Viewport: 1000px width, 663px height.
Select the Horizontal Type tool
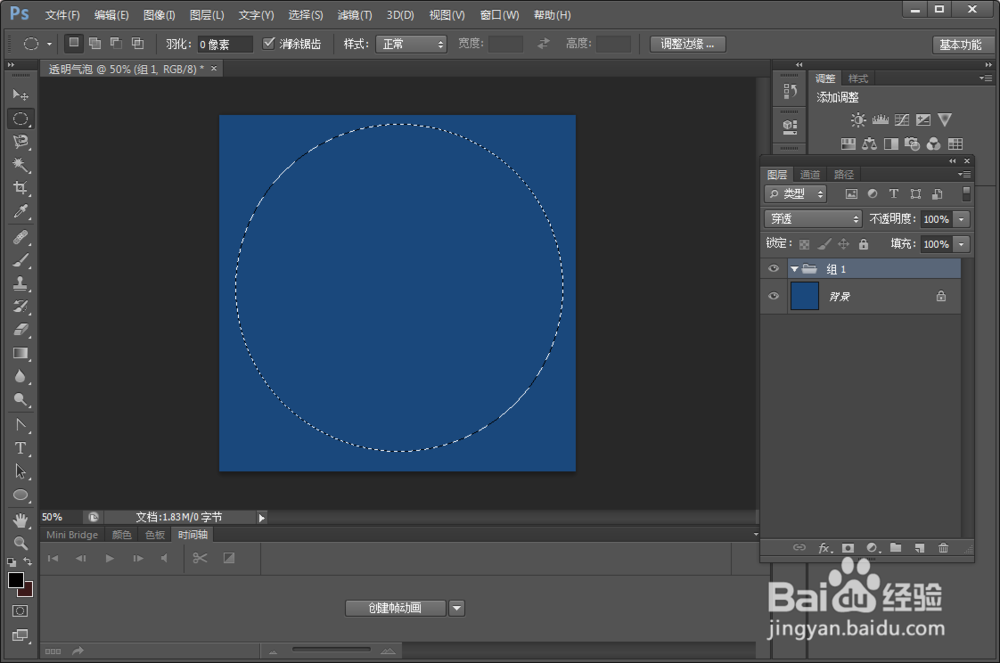point(20,448)
